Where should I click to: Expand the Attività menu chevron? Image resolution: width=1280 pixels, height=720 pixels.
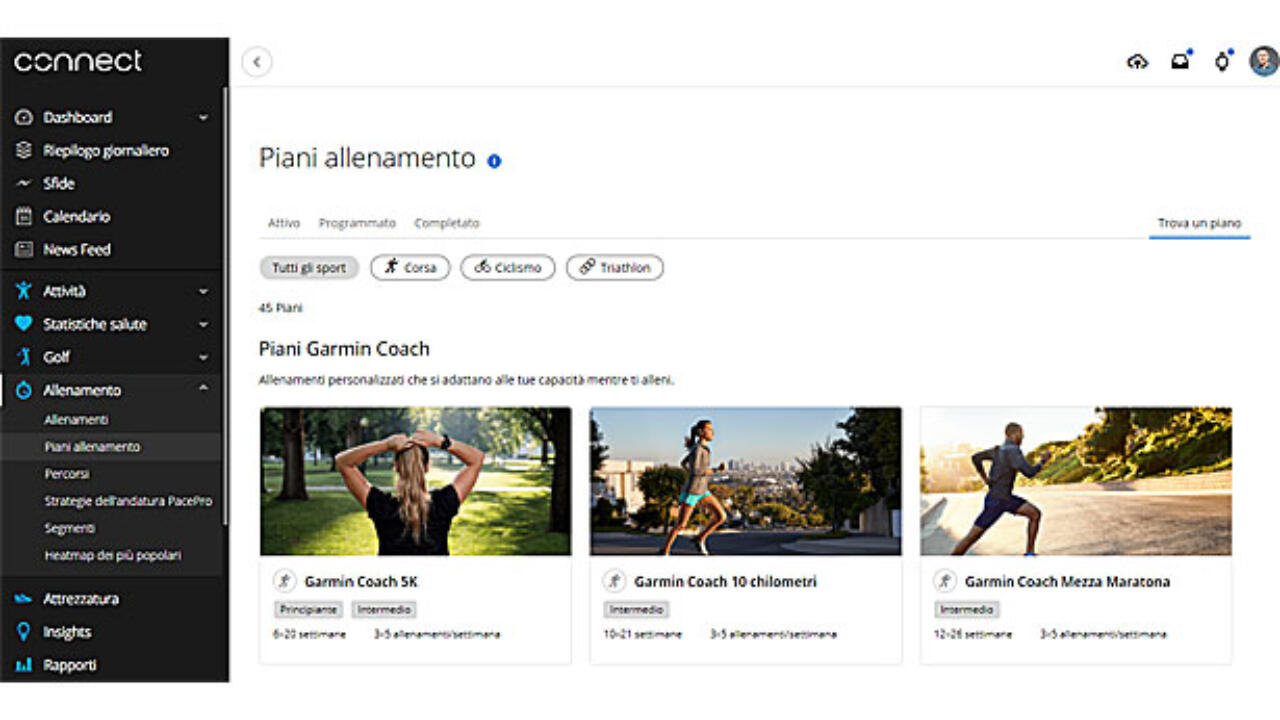[203, 291]
